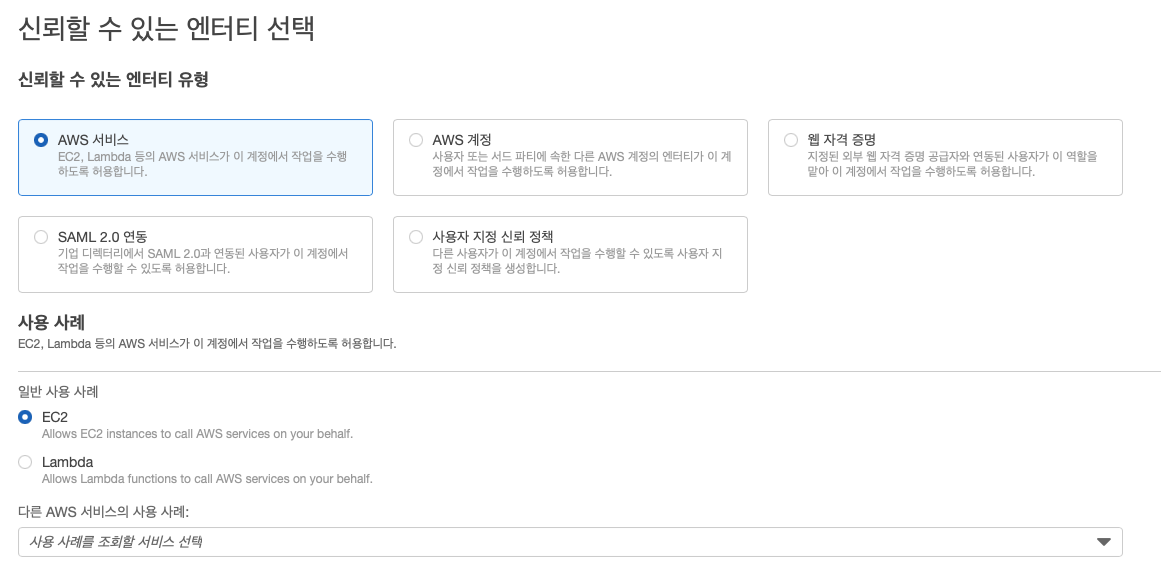Click the AWS 계정 card description text
Image resolution: width=1161 pixels, height=577 pixels.
(582, 164)
